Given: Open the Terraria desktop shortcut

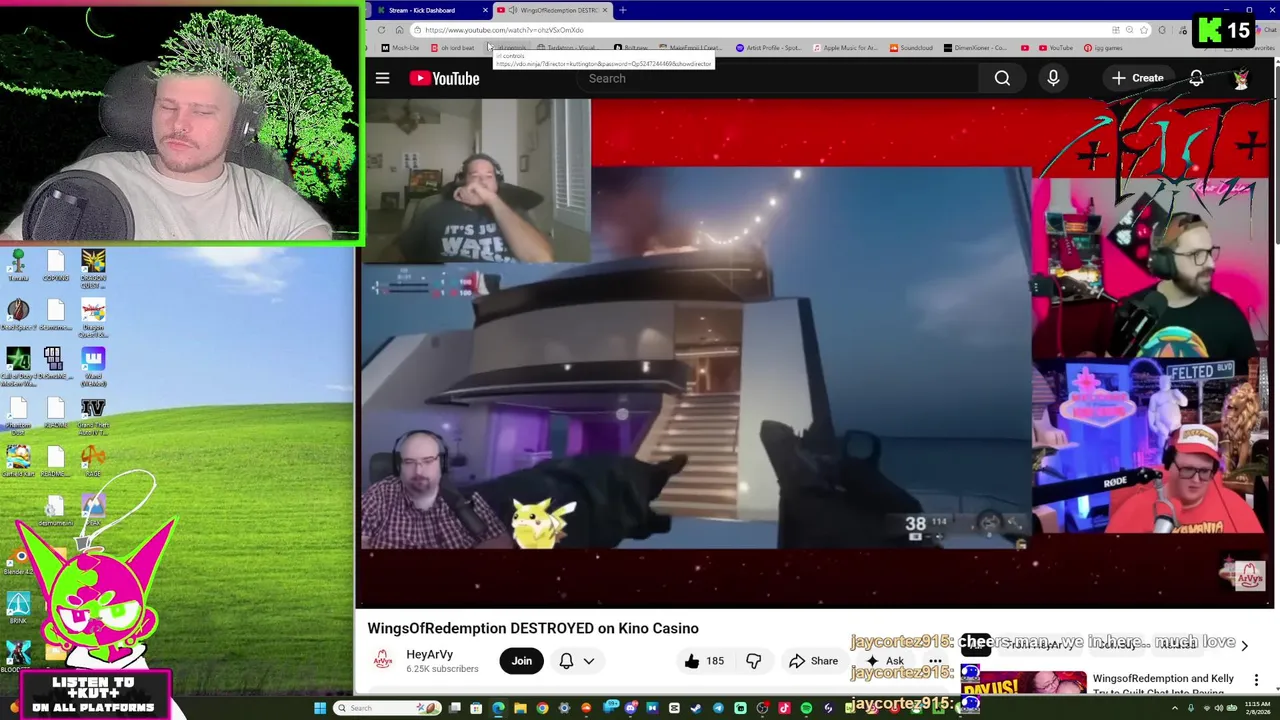Looking at the screenshot, I should (x=18, y=265).
